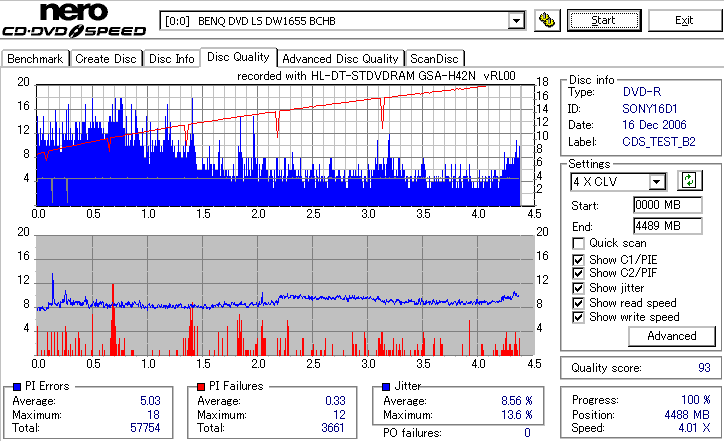
Task: Expand the 4 X CLV speed dropdown
Action: coord(656,182)
